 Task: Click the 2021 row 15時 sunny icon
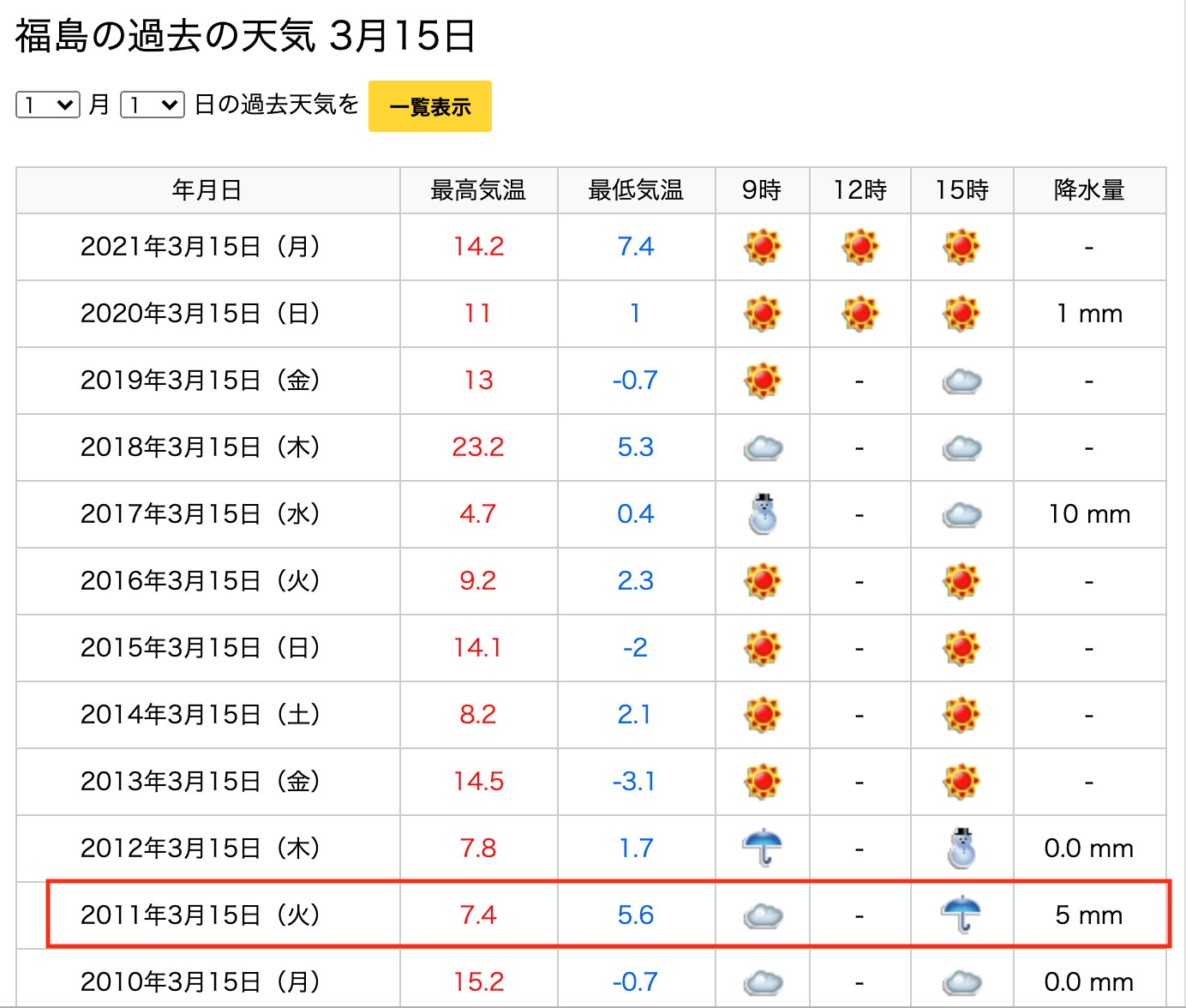[x=961, y=247]
